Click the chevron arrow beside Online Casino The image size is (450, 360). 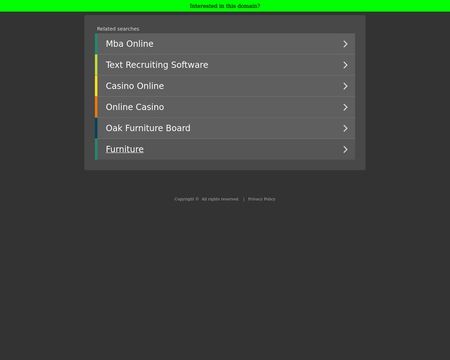point(345,107)
